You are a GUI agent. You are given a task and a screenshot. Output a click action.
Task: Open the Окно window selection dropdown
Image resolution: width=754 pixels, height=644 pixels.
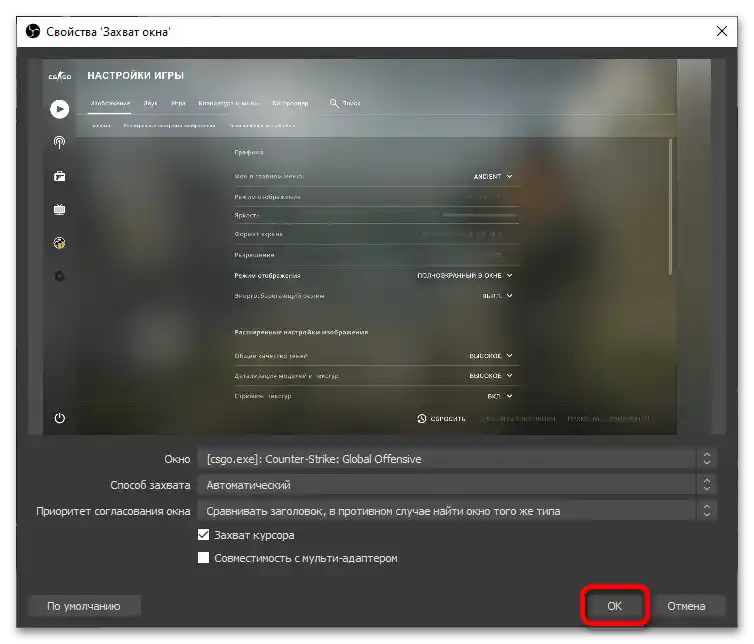coord(457,459)
